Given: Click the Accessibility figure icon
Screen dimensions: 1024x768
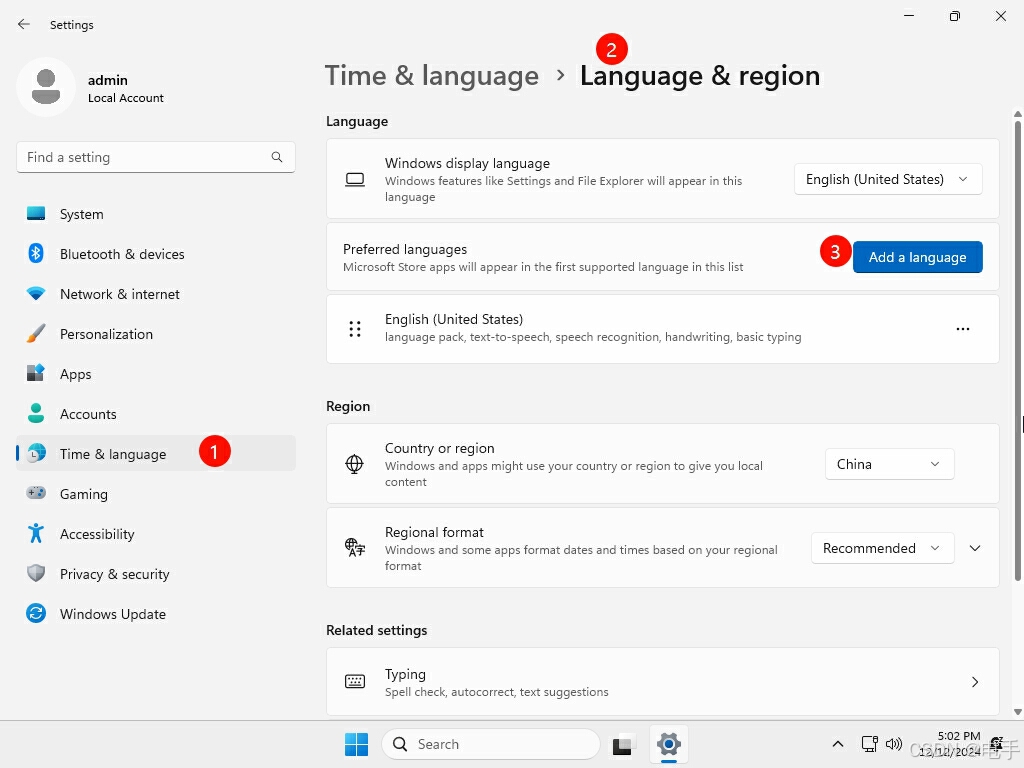Looking at the screenshot, I should click(x=36, y=534).
